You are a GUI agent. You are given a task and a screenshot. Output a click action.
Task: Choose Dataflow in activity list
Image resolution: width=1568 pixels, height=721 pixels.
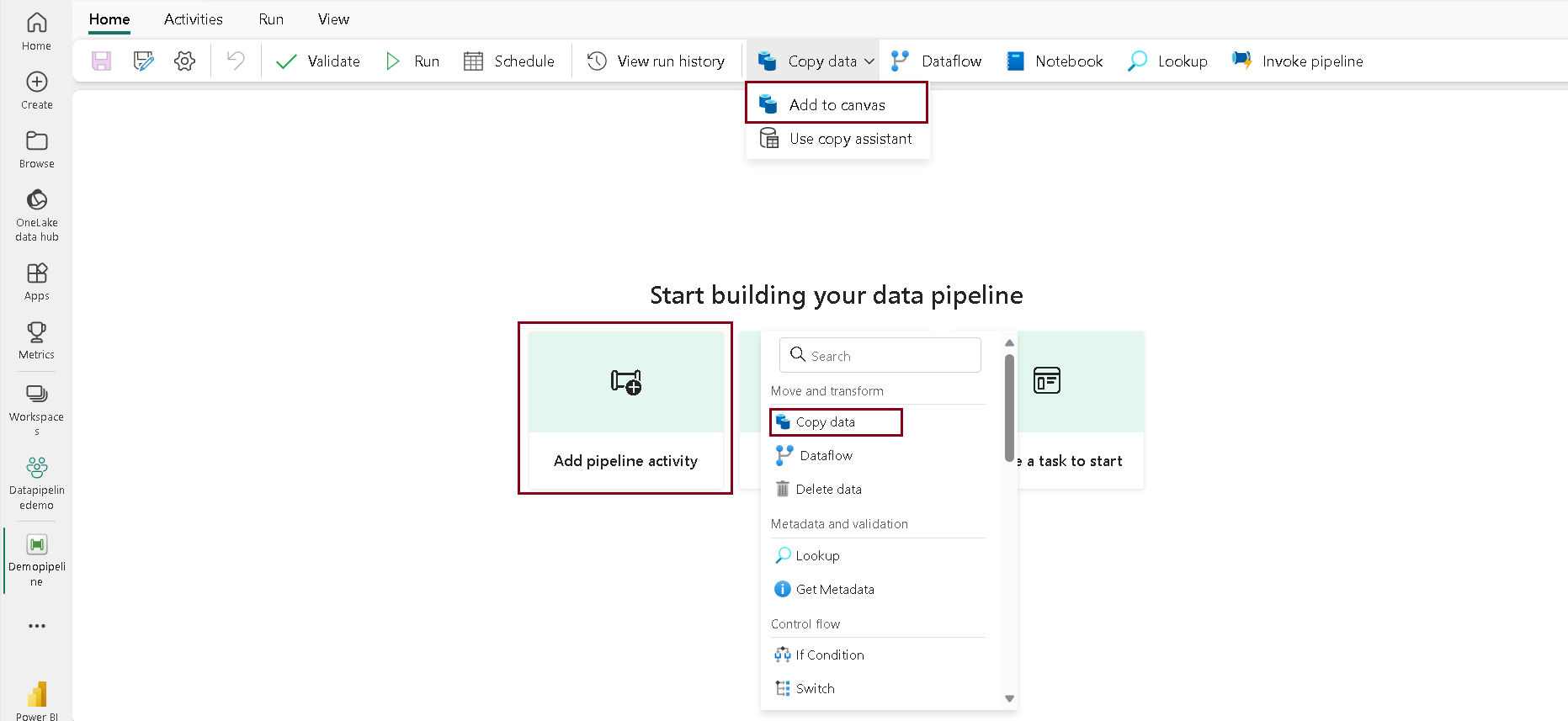[x=814, y=455]
